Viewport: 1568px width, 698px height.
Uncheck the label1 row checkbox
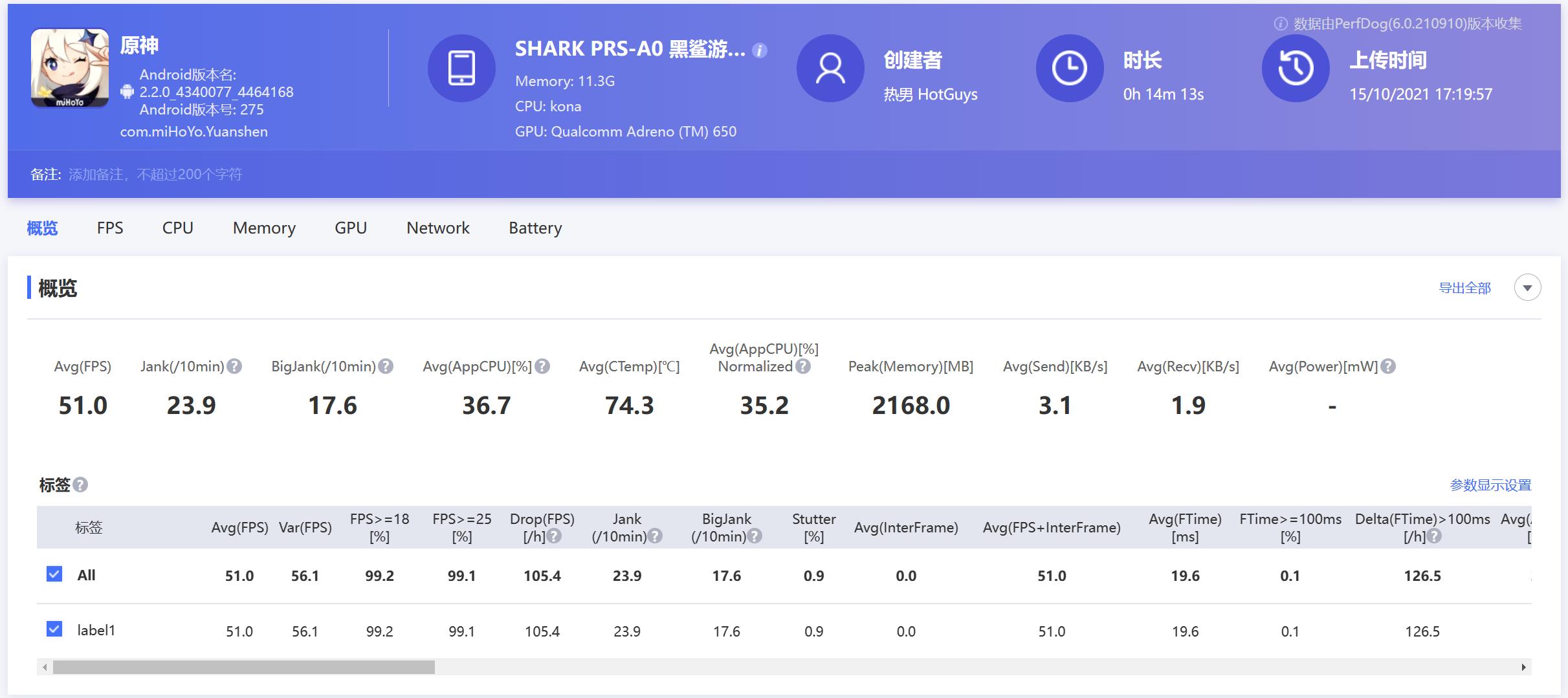54,629
